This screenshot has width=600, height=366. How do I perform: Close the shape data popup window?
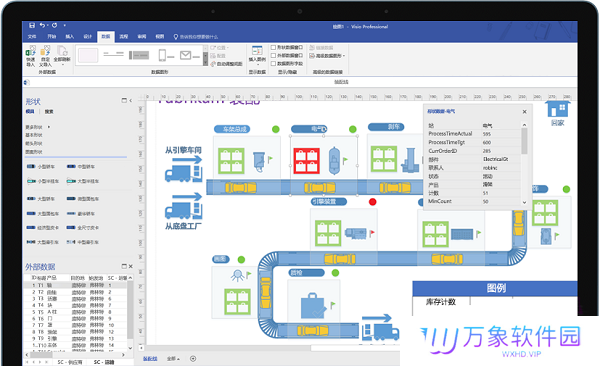(525, 112)
